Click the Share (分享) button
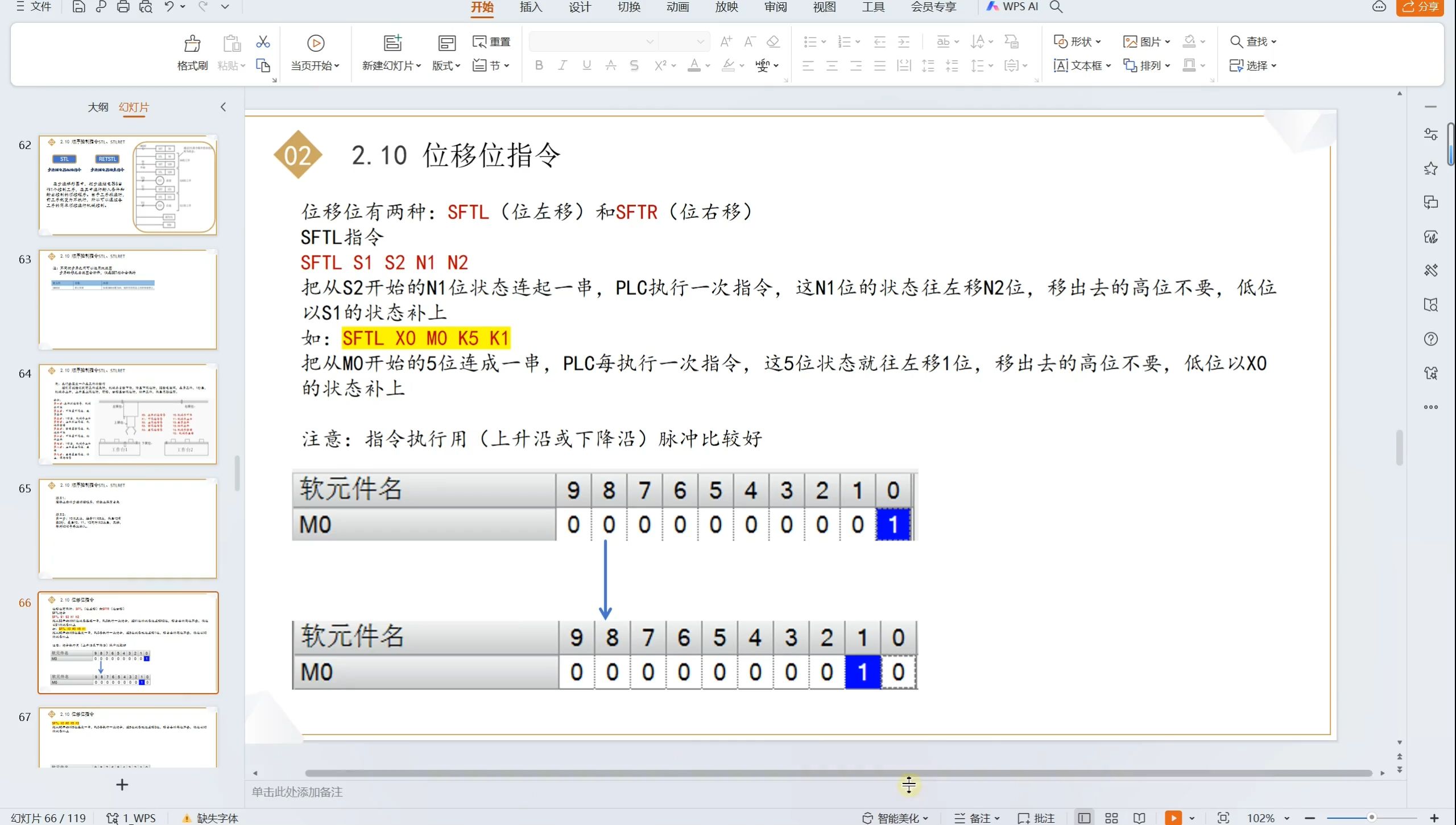1456x825 pixels. pyautogui.click(x=1420, y=7)
